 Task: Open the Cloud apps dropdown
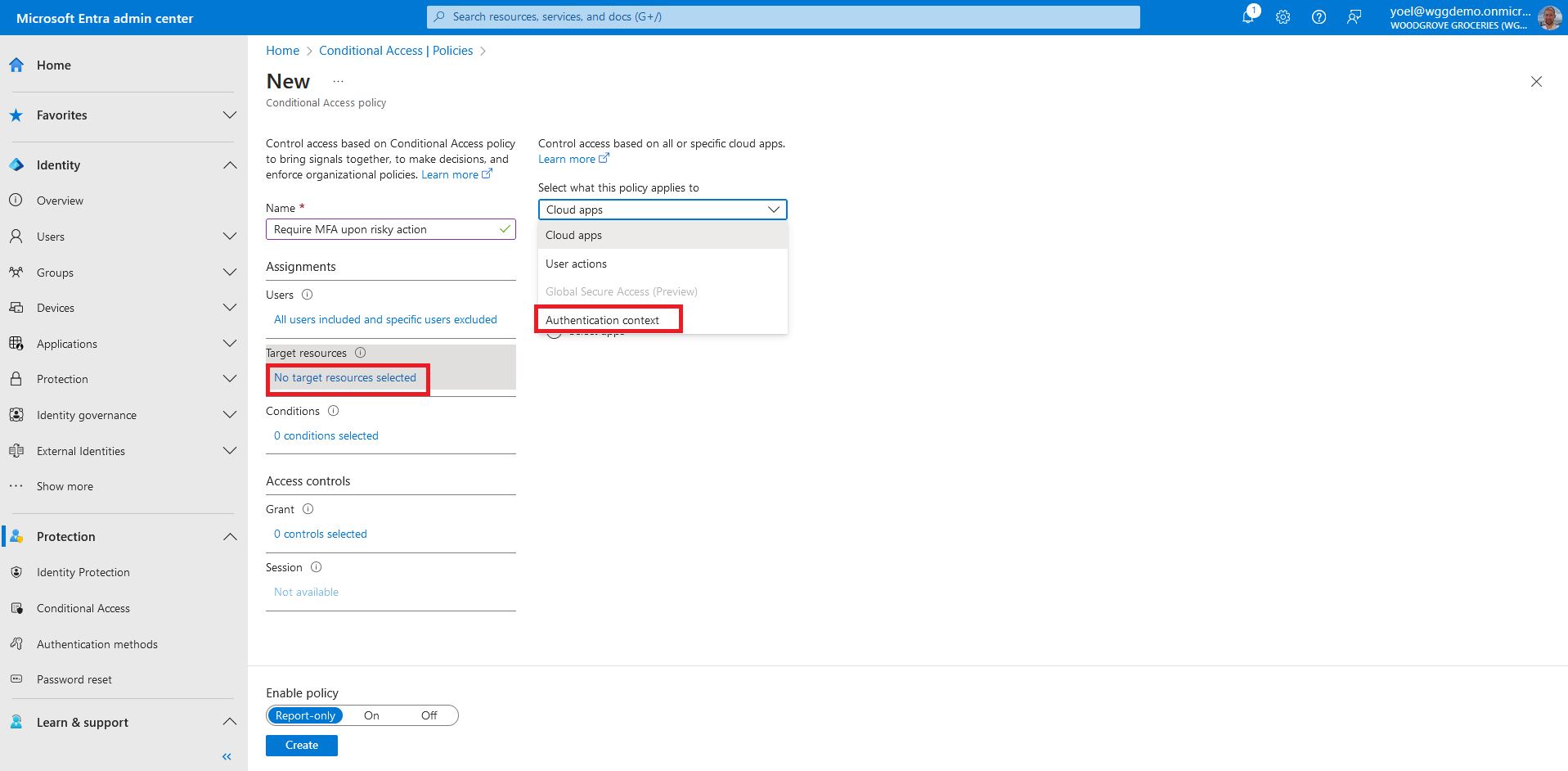pyautogui.click(x=662, y=210)
